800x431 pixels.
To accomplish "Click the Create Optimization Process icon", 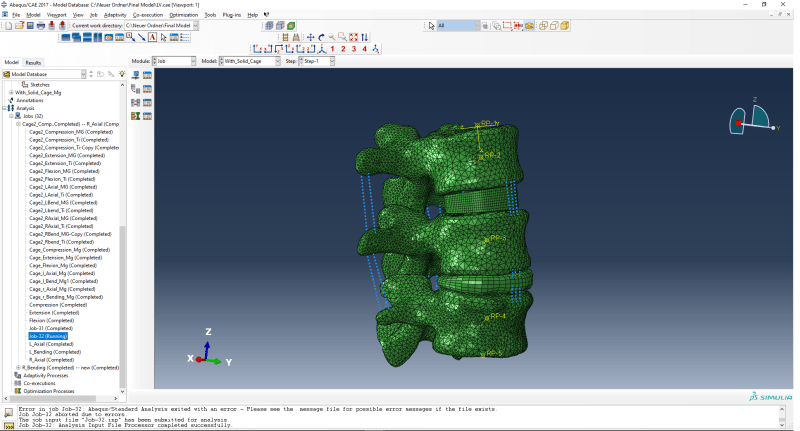I will pos(136,116).
